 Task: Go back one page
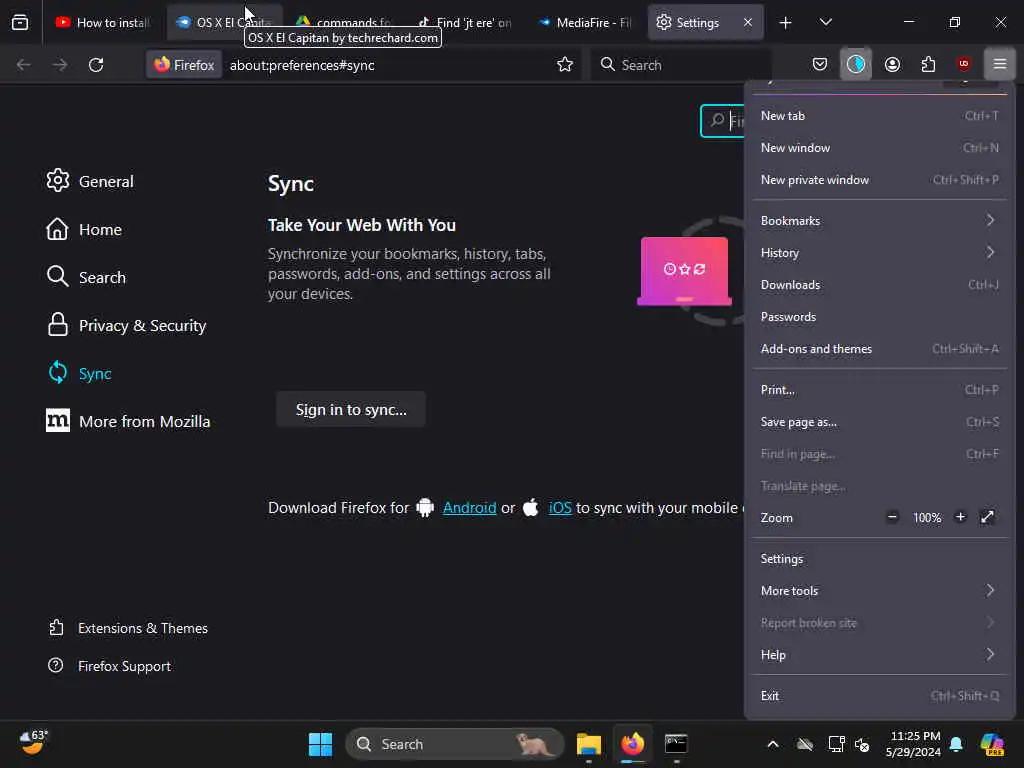click(24, 65)
